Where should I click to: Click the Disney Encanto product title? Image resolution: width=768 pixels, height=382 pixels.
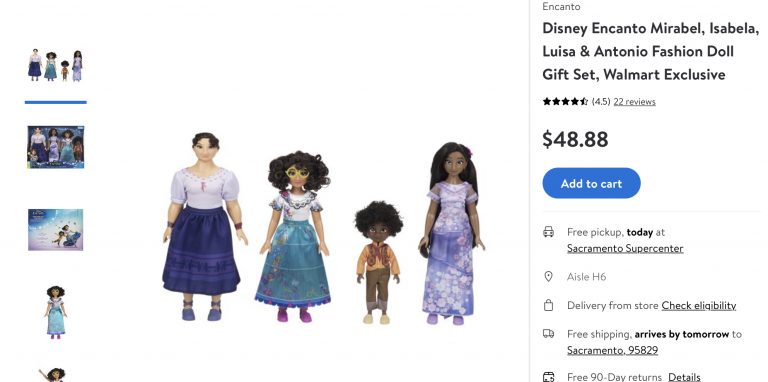(650, 51)
